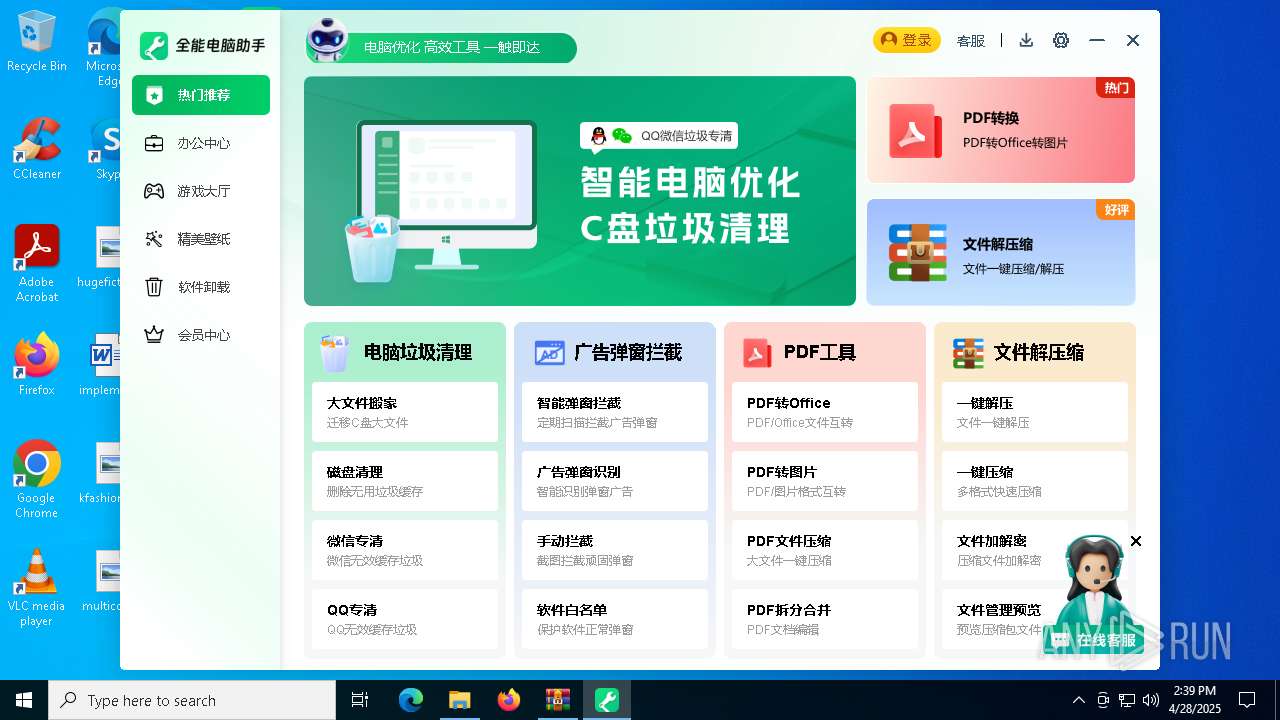
Task: Select QQ专清 tool
Action: coord(405,619)
